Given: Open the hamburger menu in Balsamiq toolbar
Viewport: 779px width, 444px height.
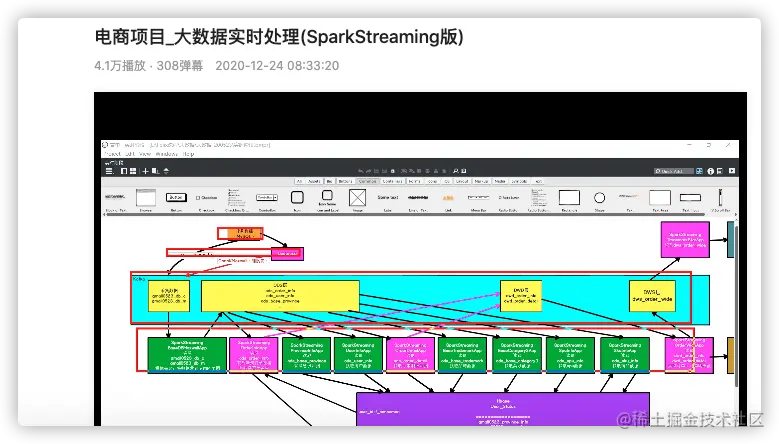Looking at the screenshot, I should coord(109,171).
